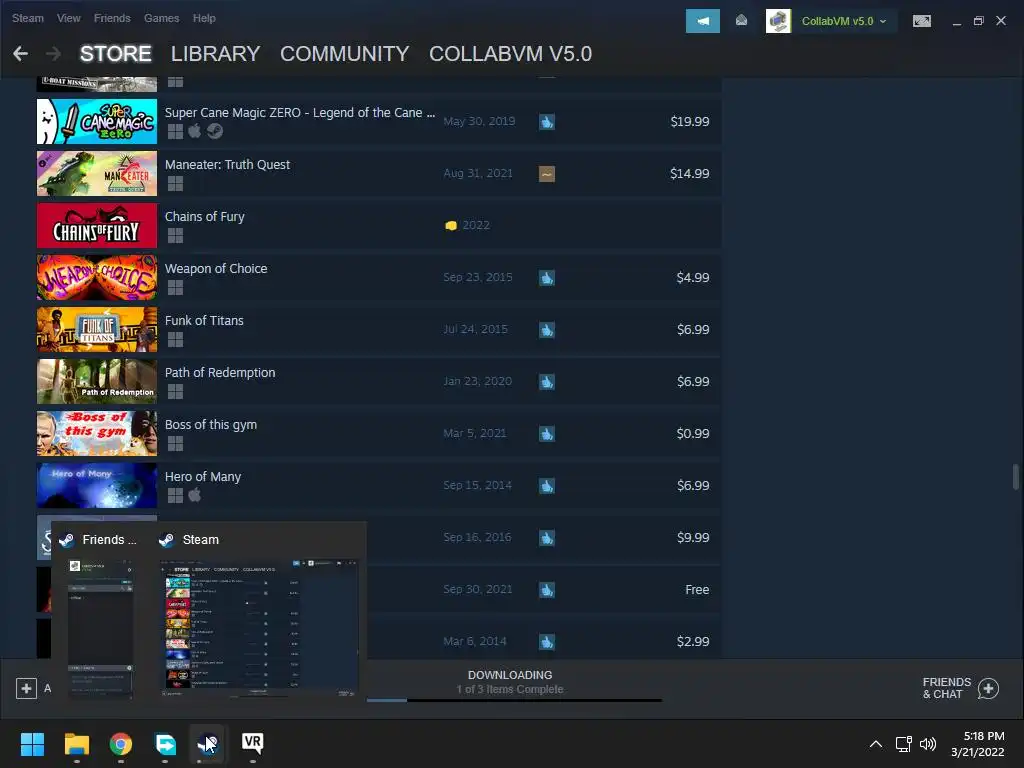Click the Boss of this gym title
Viewport: 1024px width, 768px height.
coord(210,424)
